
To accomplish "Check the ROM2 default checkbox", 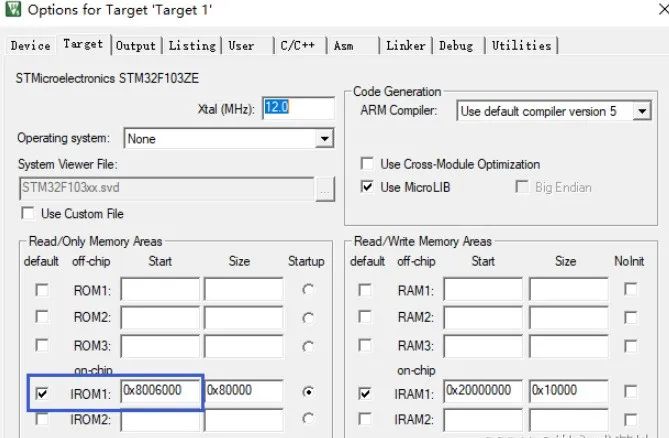I will coord(41,317).
